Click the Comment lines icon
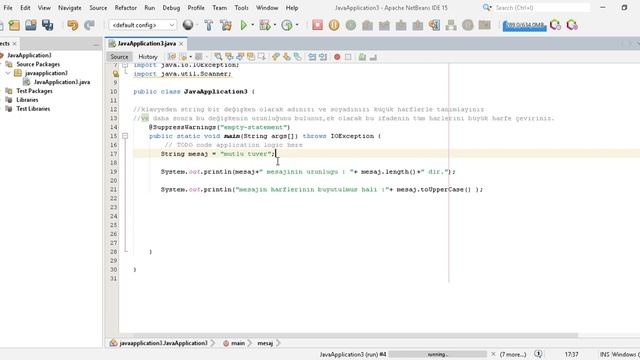 click(362, 57)
